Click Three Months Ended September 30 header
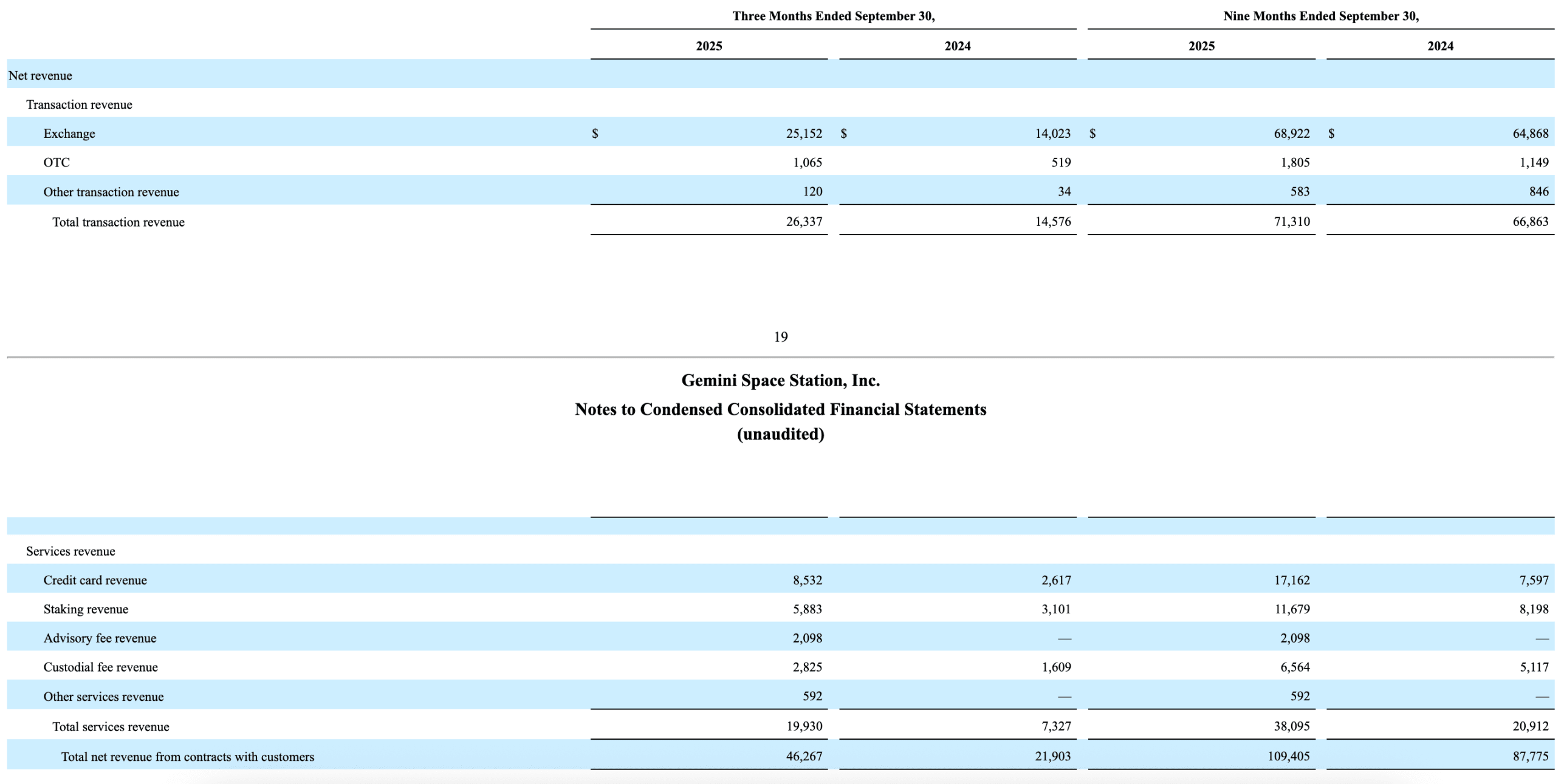This screenshot has height=784, width=1564. tap(833, 16)
